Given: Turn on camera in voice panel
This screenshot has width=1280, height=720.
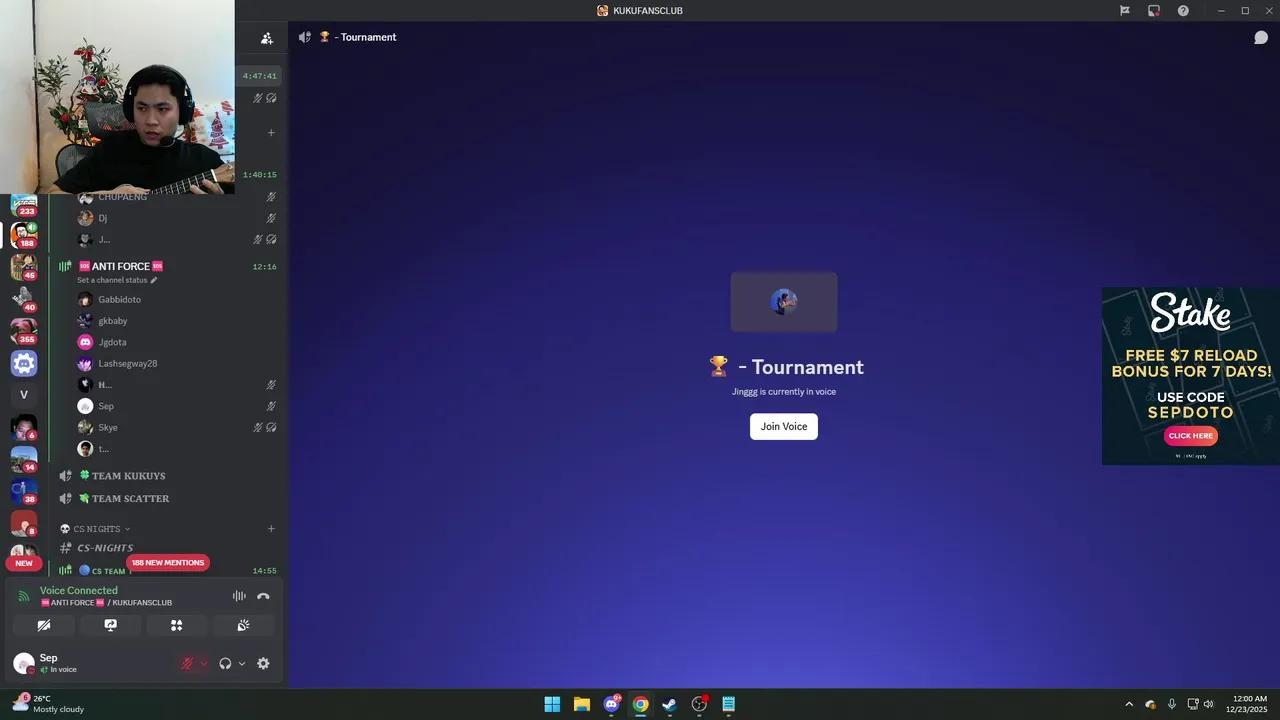Looking at the screenshot, I should pyautogui.click(x=44, y=625).
